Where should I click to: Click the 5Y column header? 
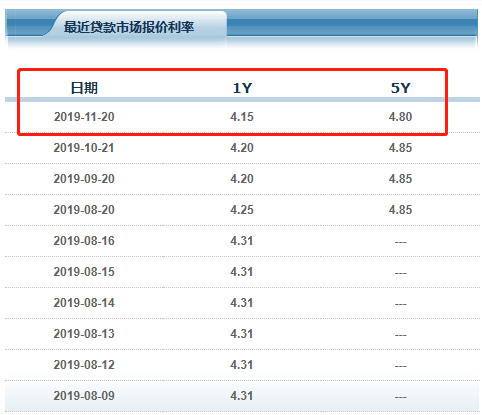[400, 88]
